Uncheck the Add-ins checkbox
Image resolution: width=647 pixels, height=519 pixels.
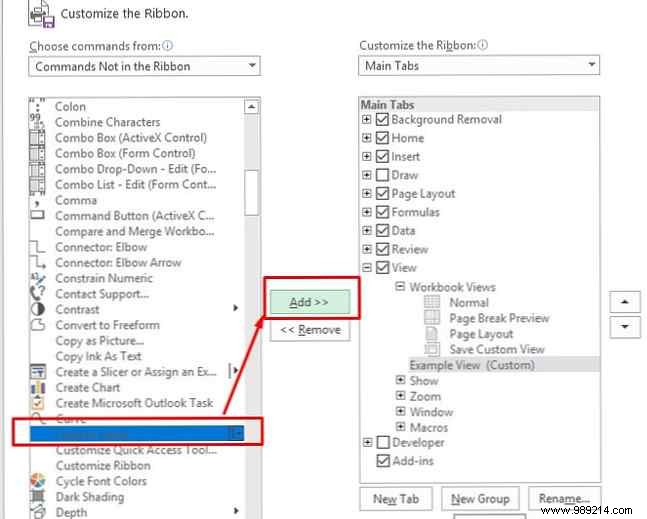(x=383, y=461)
